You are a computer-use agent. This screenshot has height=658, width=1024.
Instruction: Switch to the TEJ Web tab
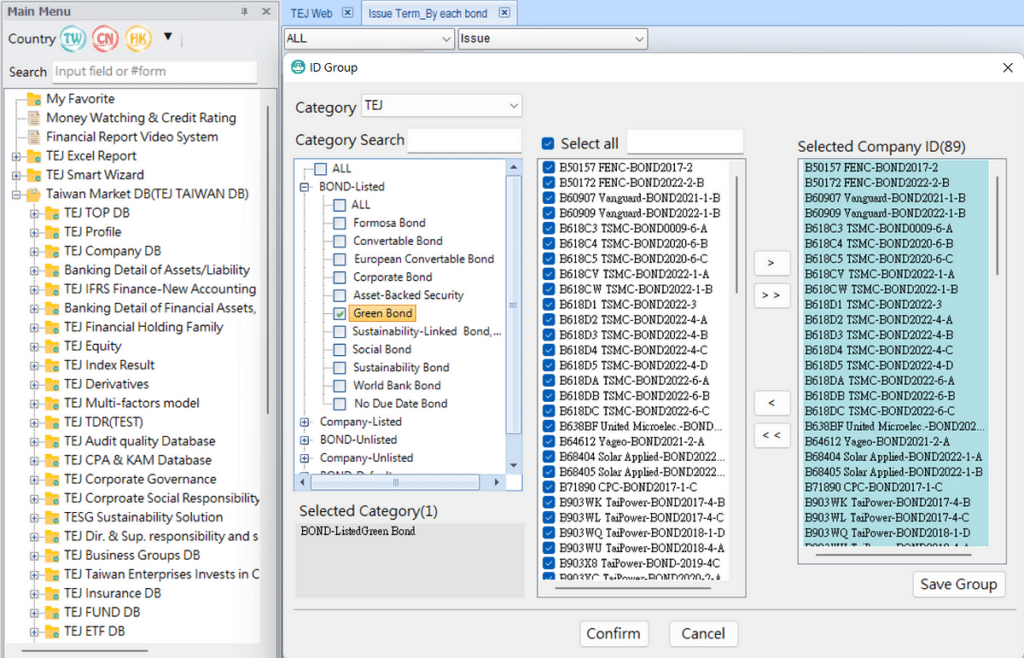[x=311, y=13]
